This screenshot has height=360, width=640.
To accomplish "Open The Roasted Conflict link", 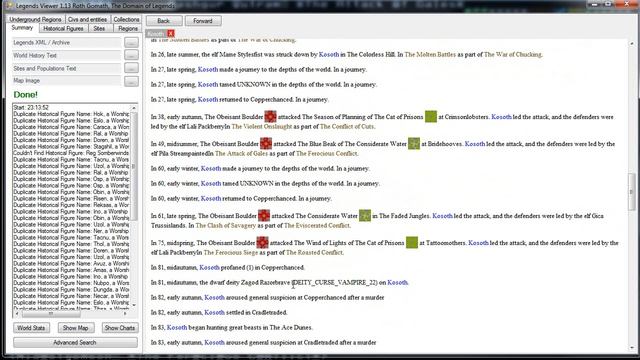I will 314,252.
